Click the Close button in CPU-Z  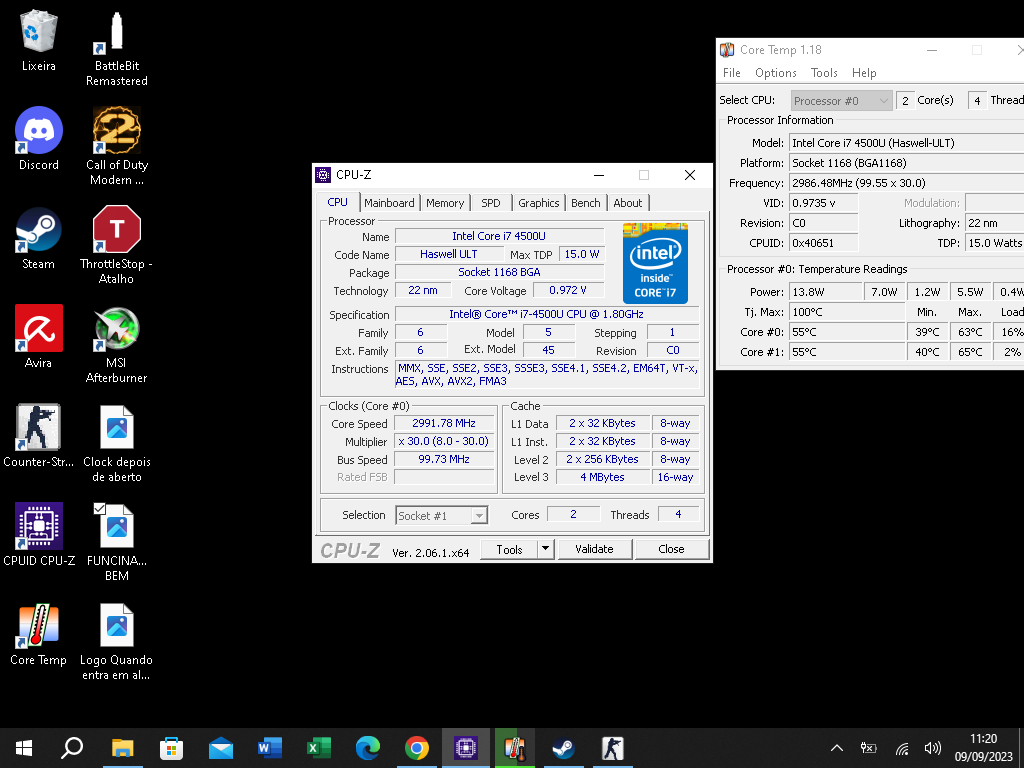671,549
